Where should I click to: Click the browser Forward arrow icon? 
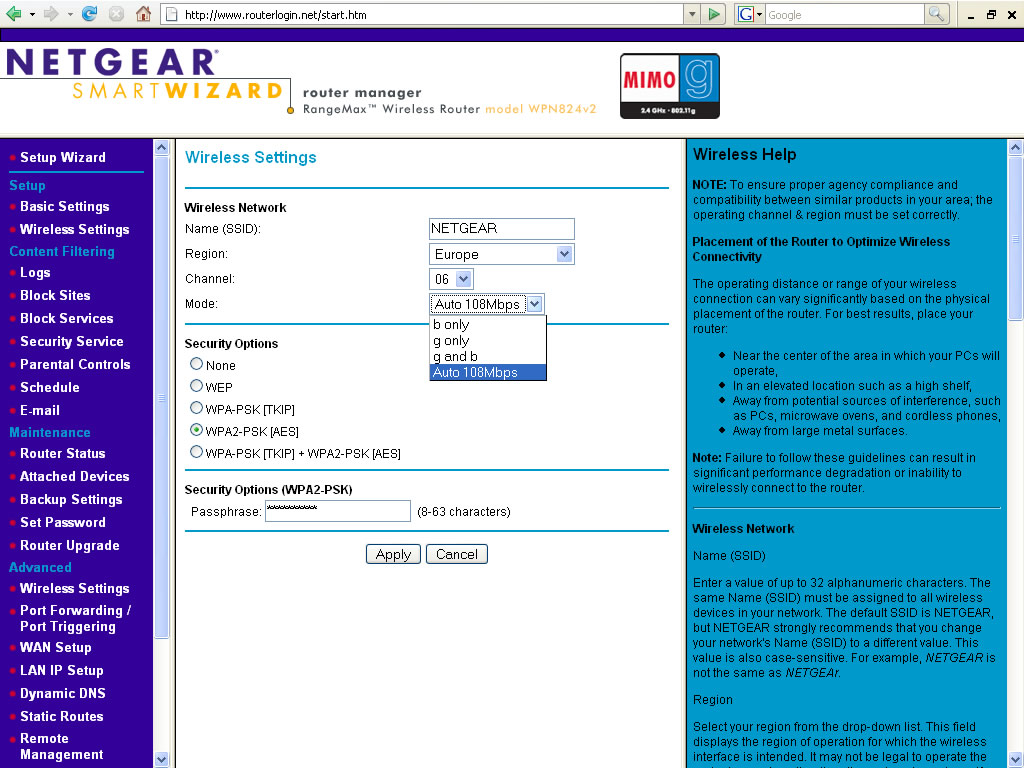click(50, 14)
